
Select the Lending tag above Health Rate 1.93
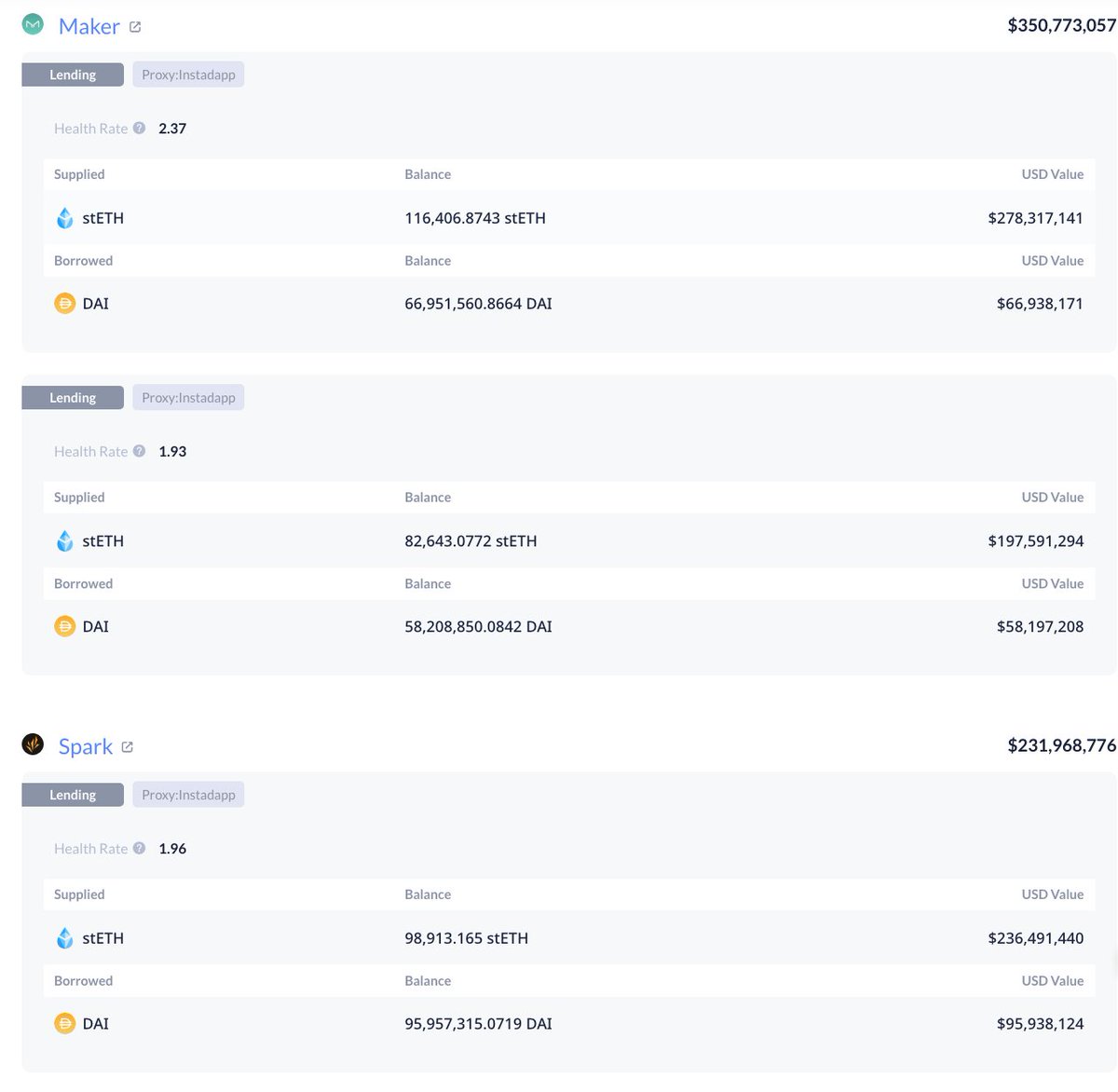point(73,398)
